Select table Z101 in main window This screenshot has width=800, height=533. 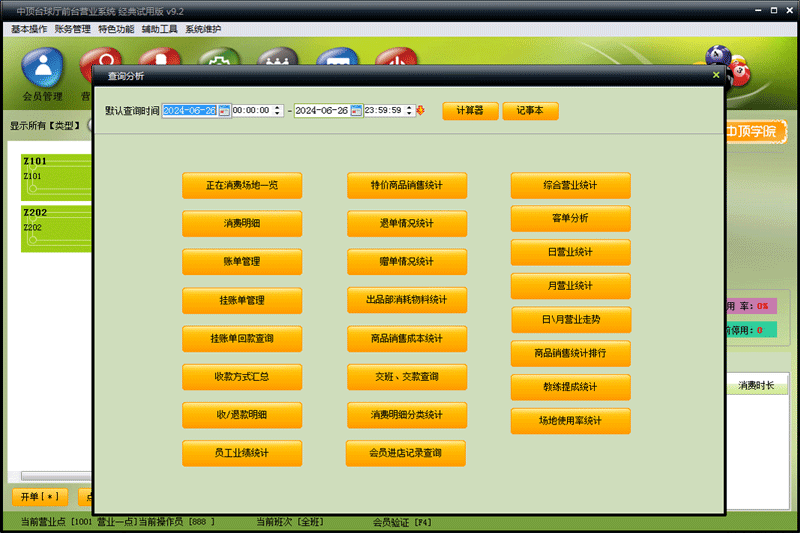(56, 177)
